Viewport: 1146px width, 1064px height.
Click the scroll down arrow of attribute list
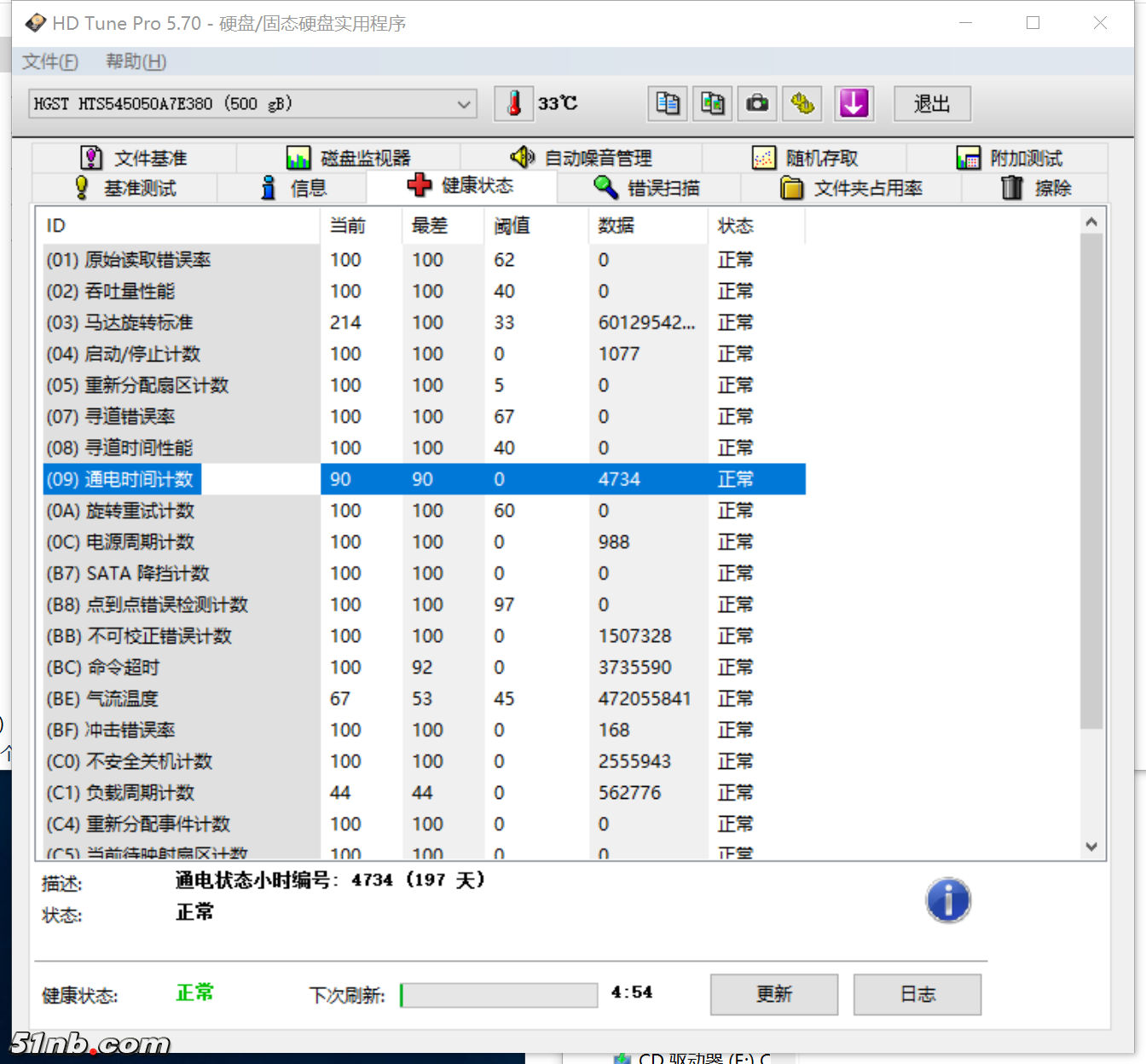click(x=1091, y=847)
